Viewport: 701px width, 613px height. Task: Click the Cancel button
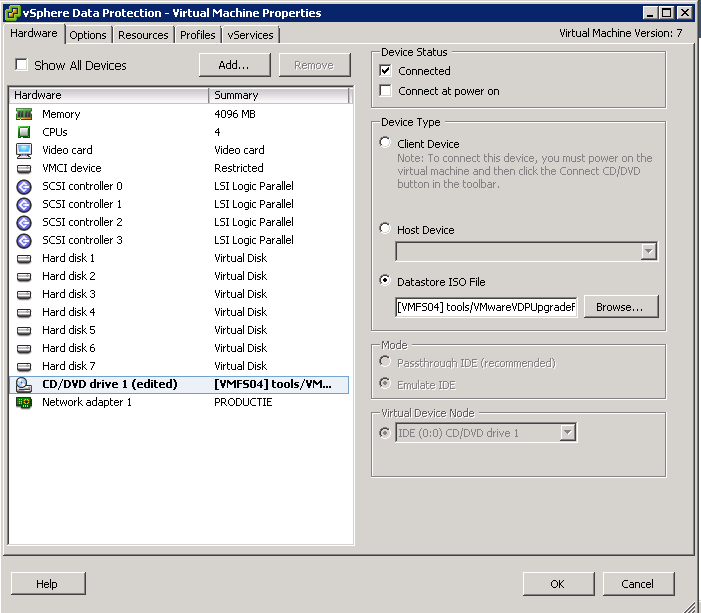click(x=638, y=584)
